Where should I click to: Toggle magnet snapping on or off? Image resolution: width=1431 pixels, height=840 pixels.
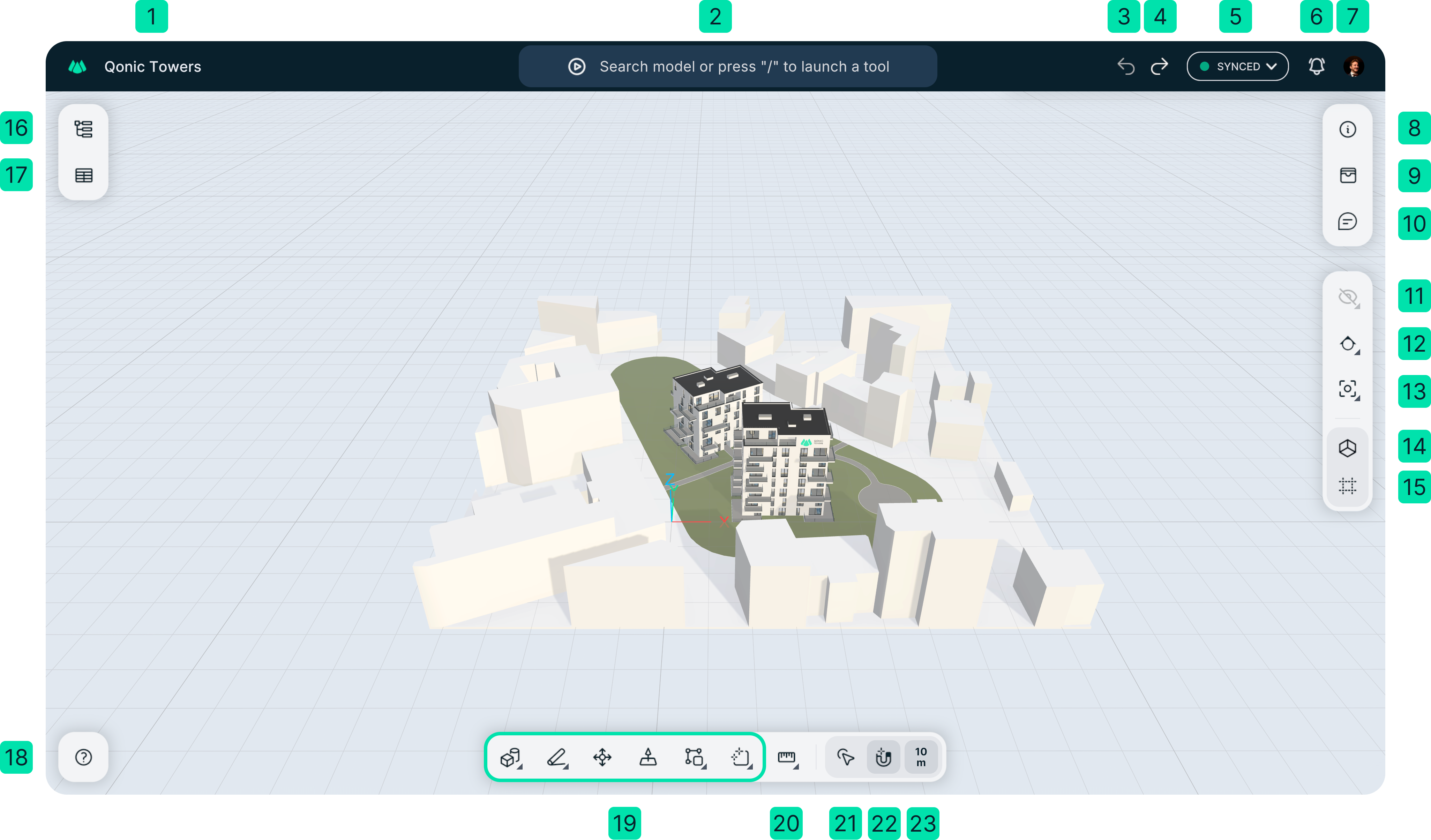pyautogui.click(x=883, y=757)
